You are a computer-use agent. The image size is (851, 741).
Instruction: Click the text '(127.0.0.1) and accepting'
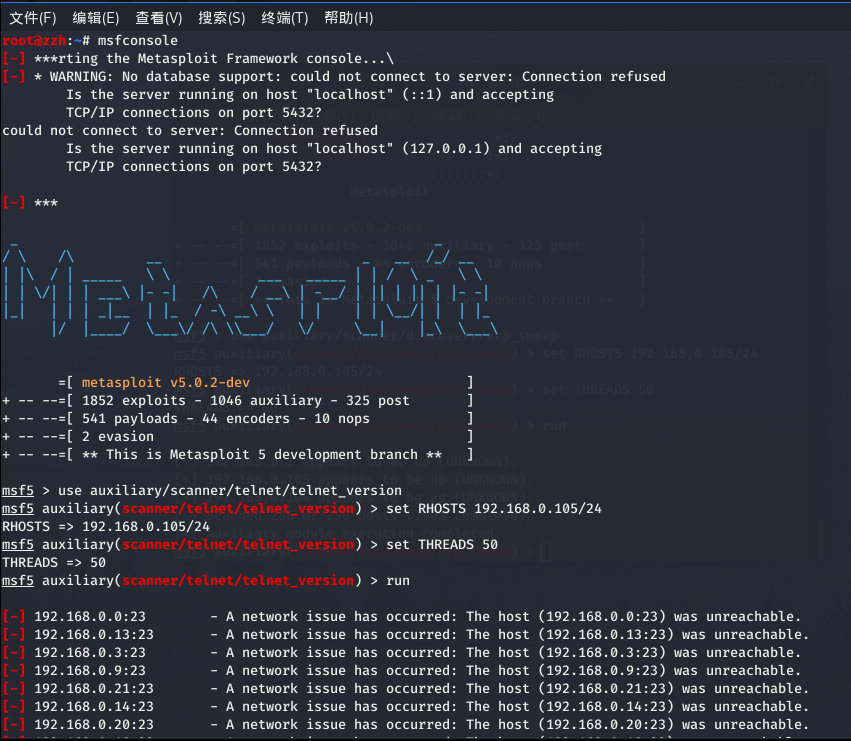502,148
